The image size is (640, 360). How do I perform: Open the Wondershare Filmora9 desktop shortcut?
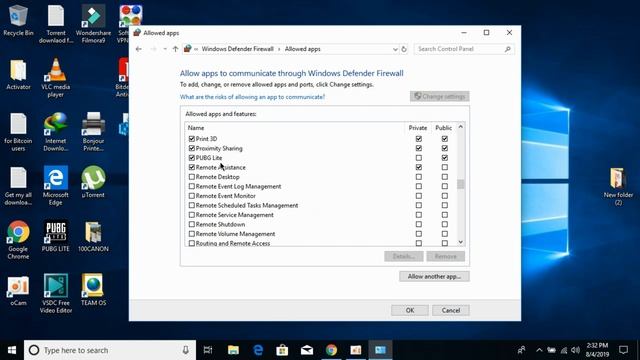click(93, 24)
